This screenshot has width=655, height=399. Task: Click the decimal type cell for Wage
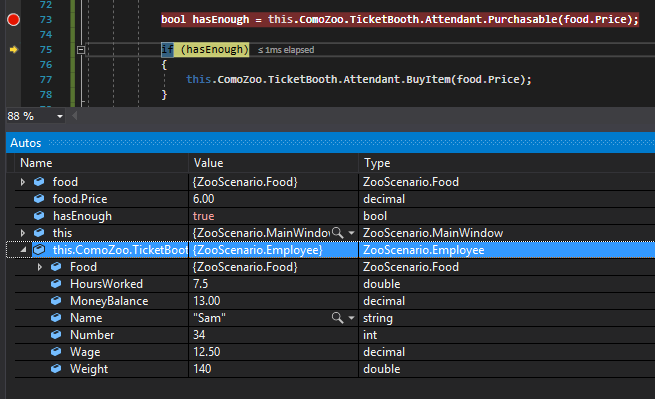pyautogui.click(x=507, y=352)
